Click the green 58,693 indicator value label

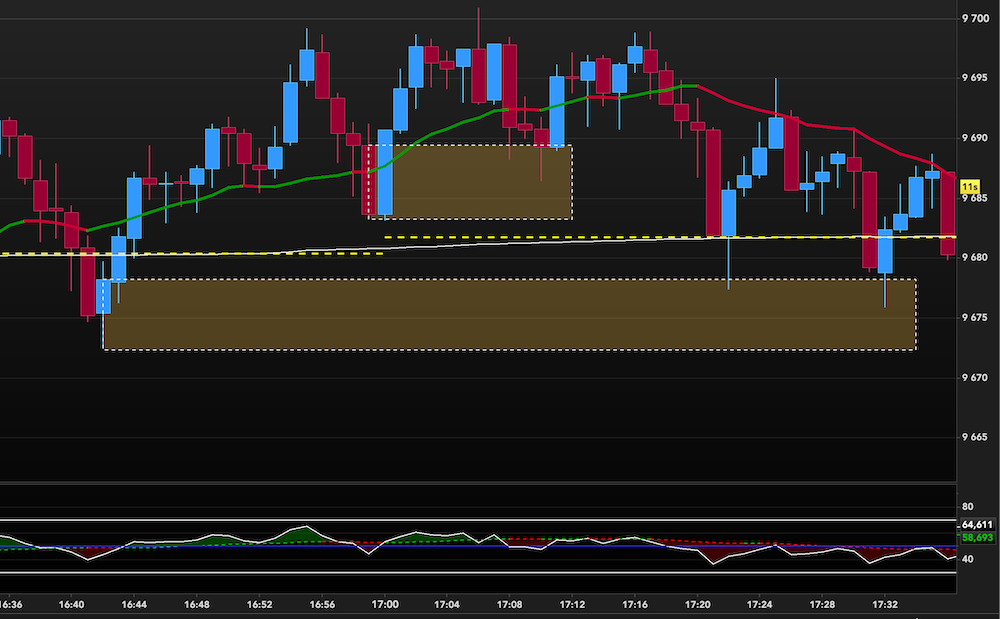[977, 537]
